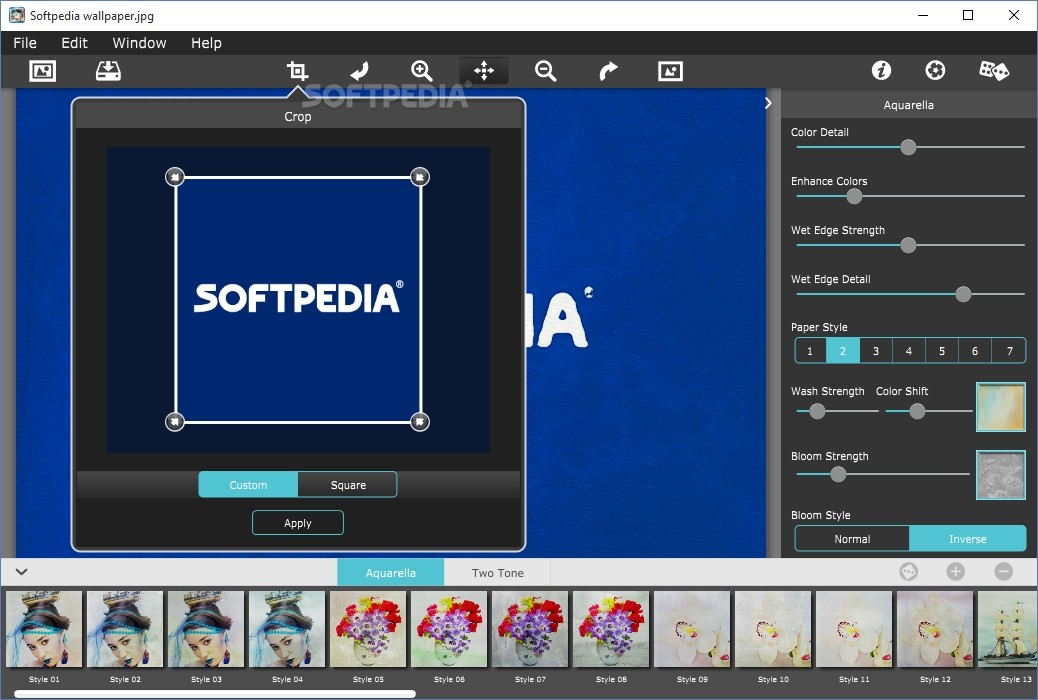Open the Help menu
This screenshot has width=1038, height=700.
[x=206, y=43]
